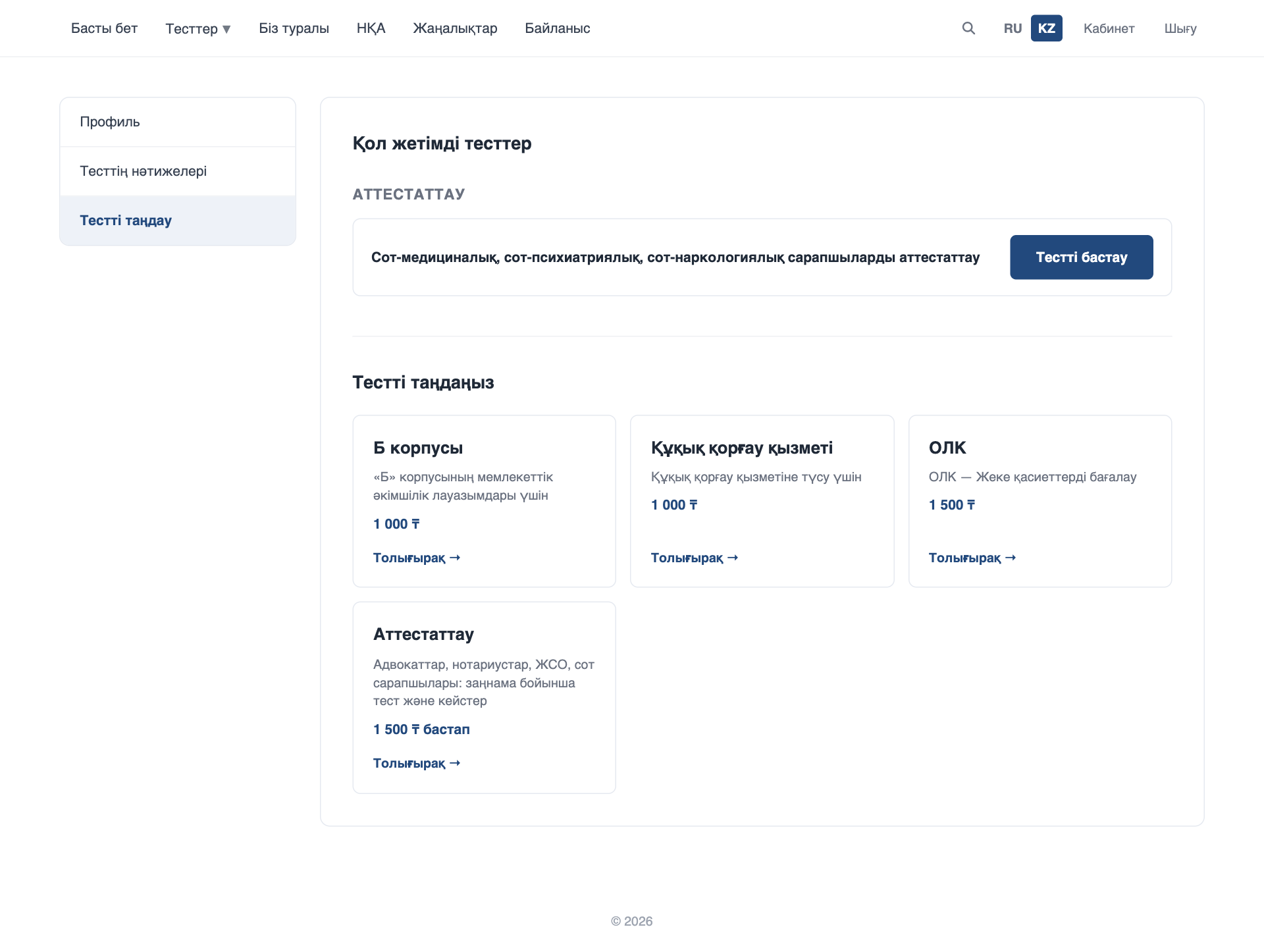Click the Тестті таңдаңыз heading

coord(423,383)
